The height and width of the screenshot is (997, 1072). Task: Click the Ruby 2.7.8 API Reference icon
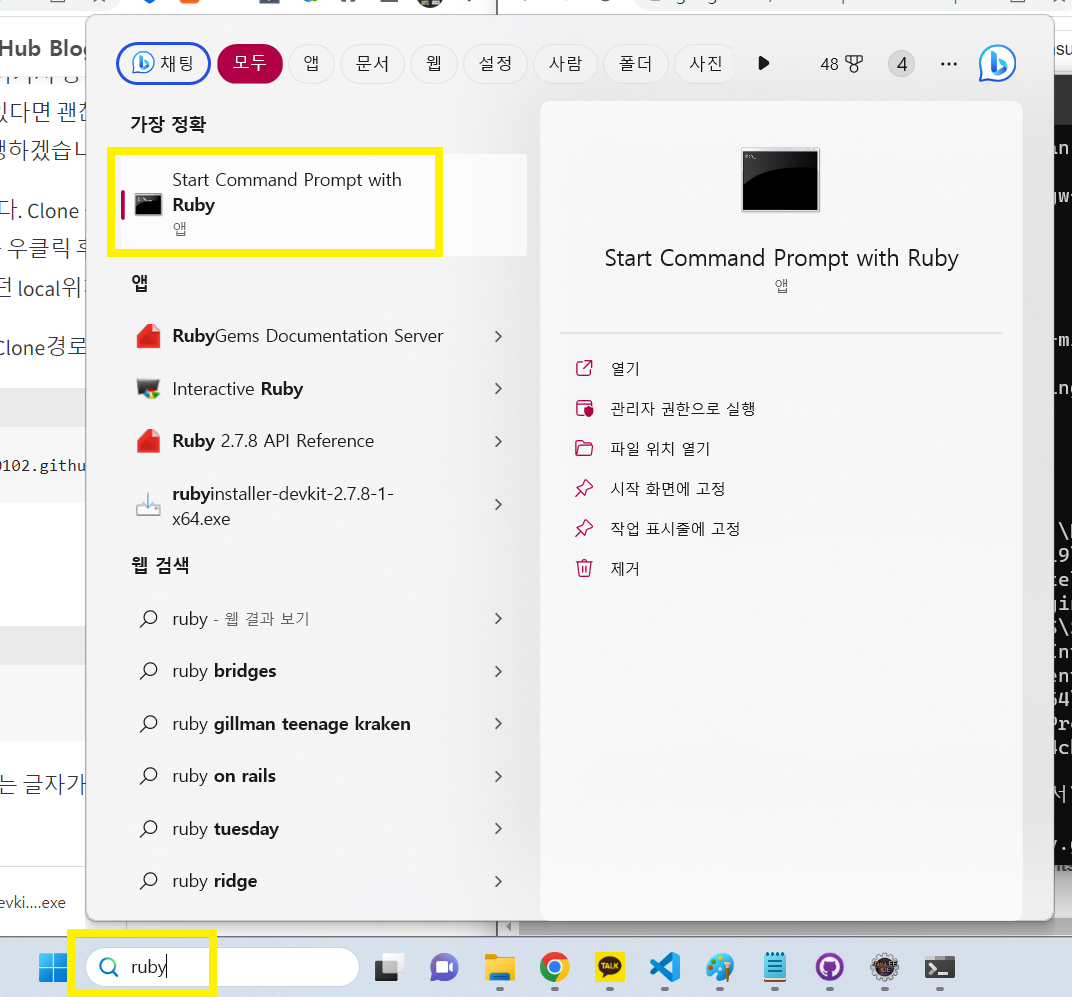click(148, 441)
